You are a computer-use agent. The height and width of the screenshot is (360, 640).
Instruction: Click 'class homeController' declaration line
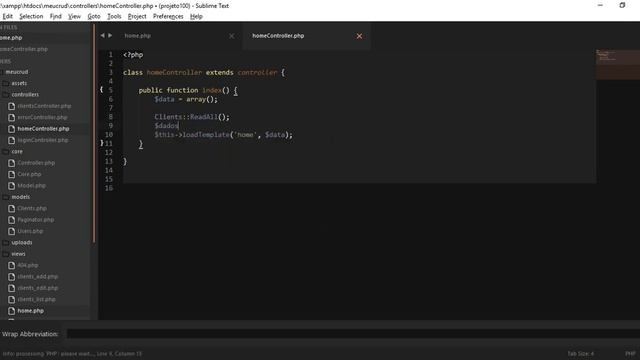(x=204, y=73)
